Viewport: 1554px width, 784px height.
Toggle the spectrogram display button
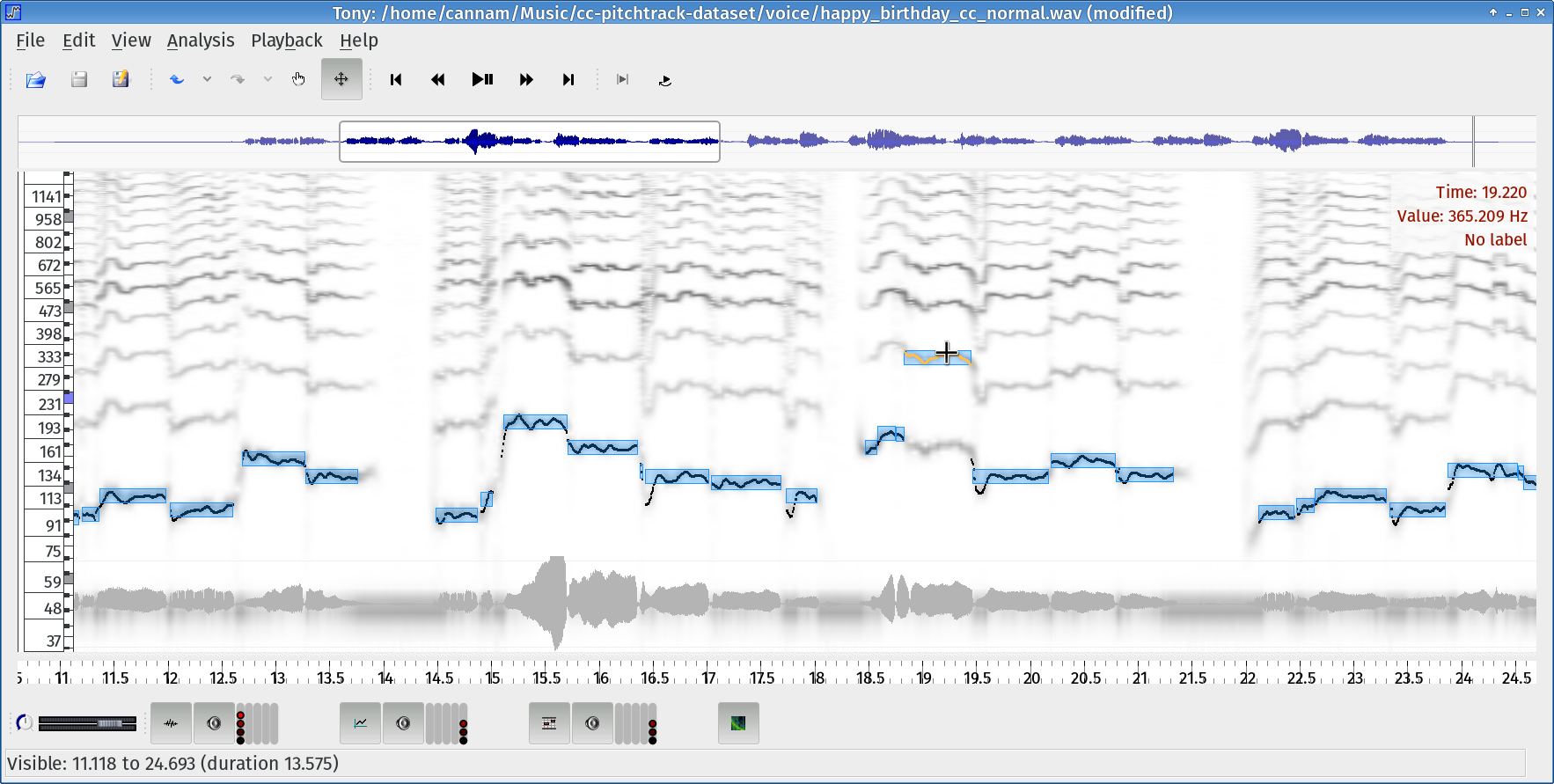[x=738, y=723]
